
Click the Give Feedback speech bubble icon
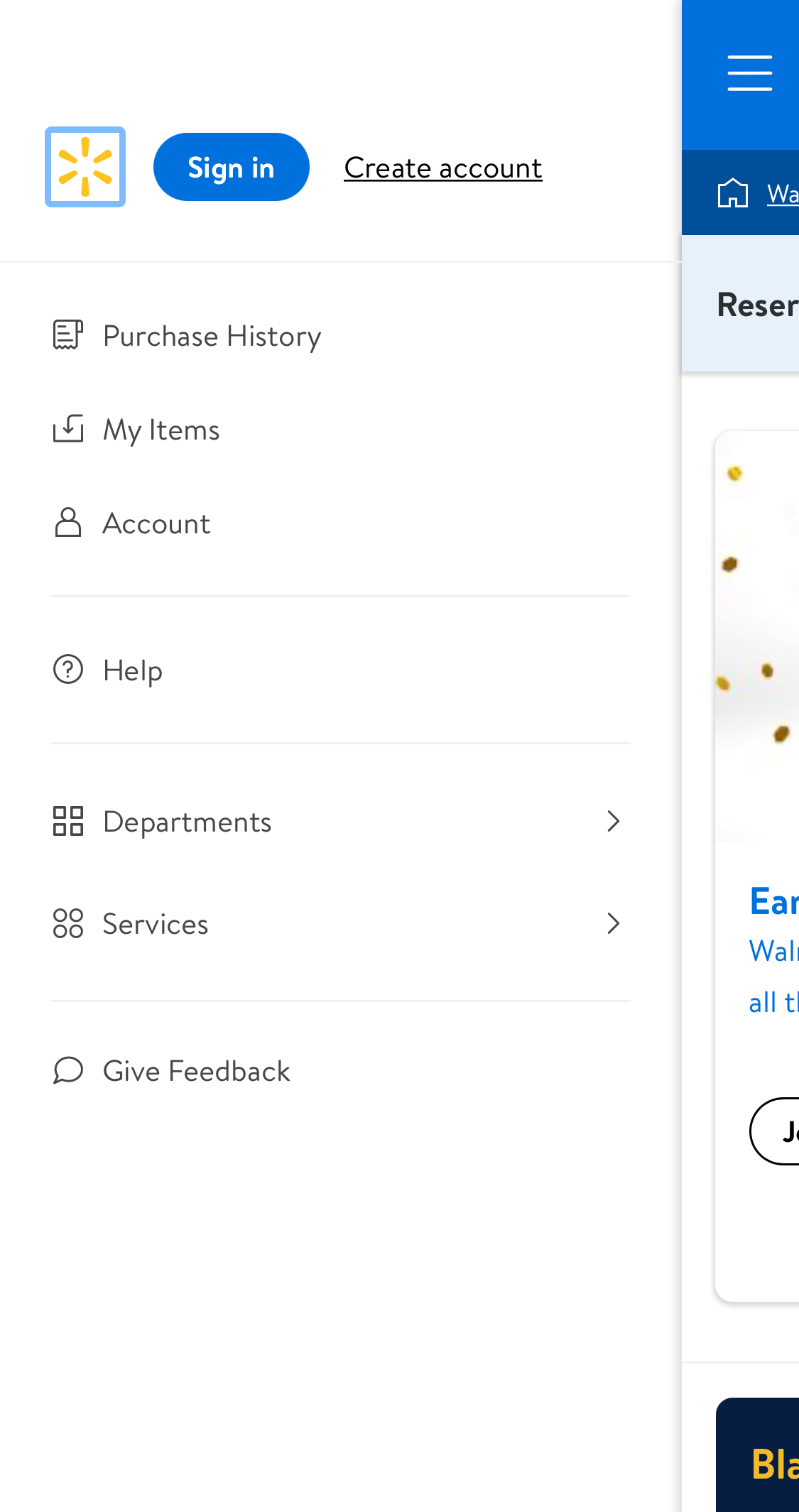(x=68, y=1071)
